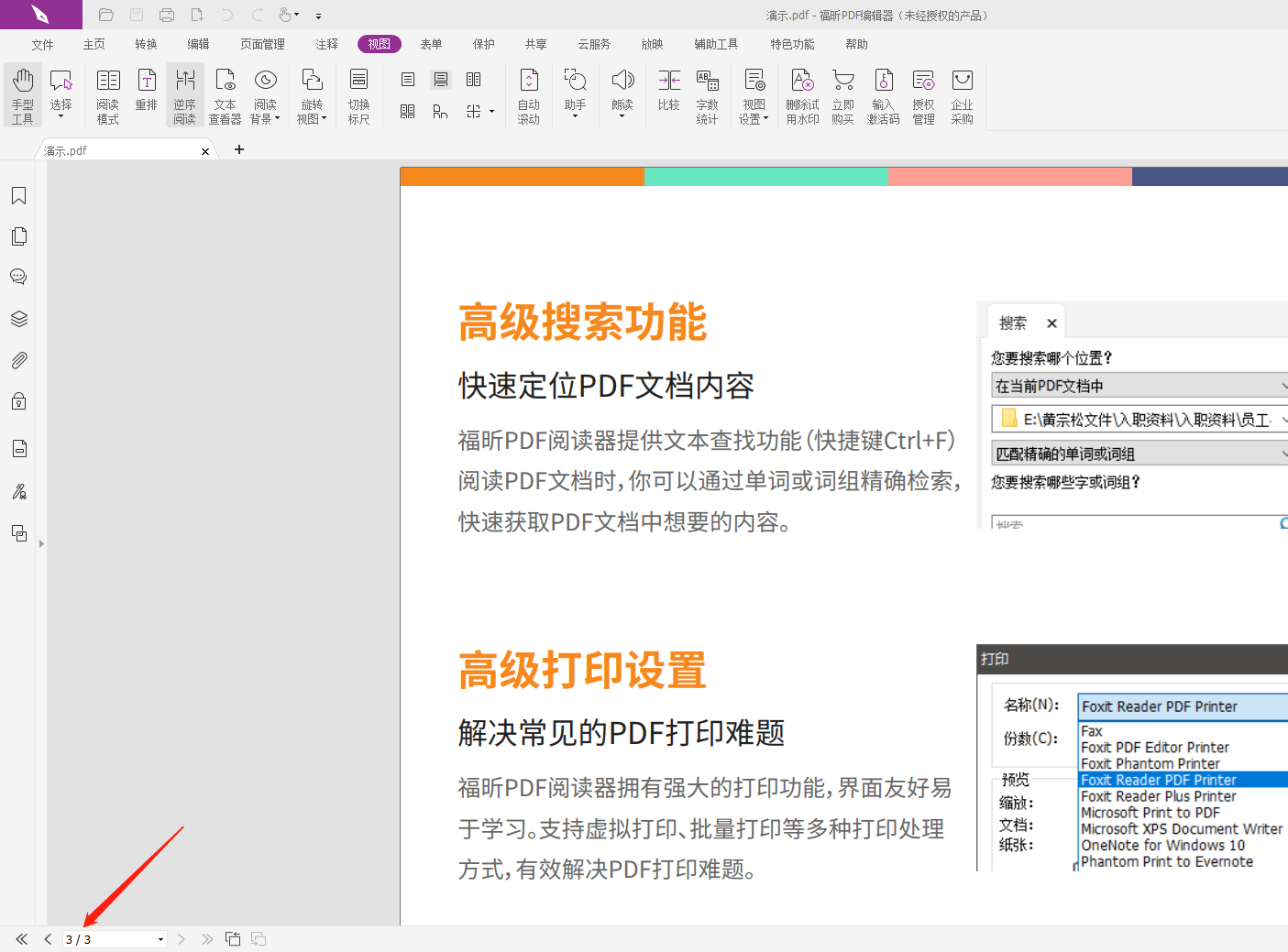Click the redo arrow icon
1288x952 pixels.
[258, 15]
